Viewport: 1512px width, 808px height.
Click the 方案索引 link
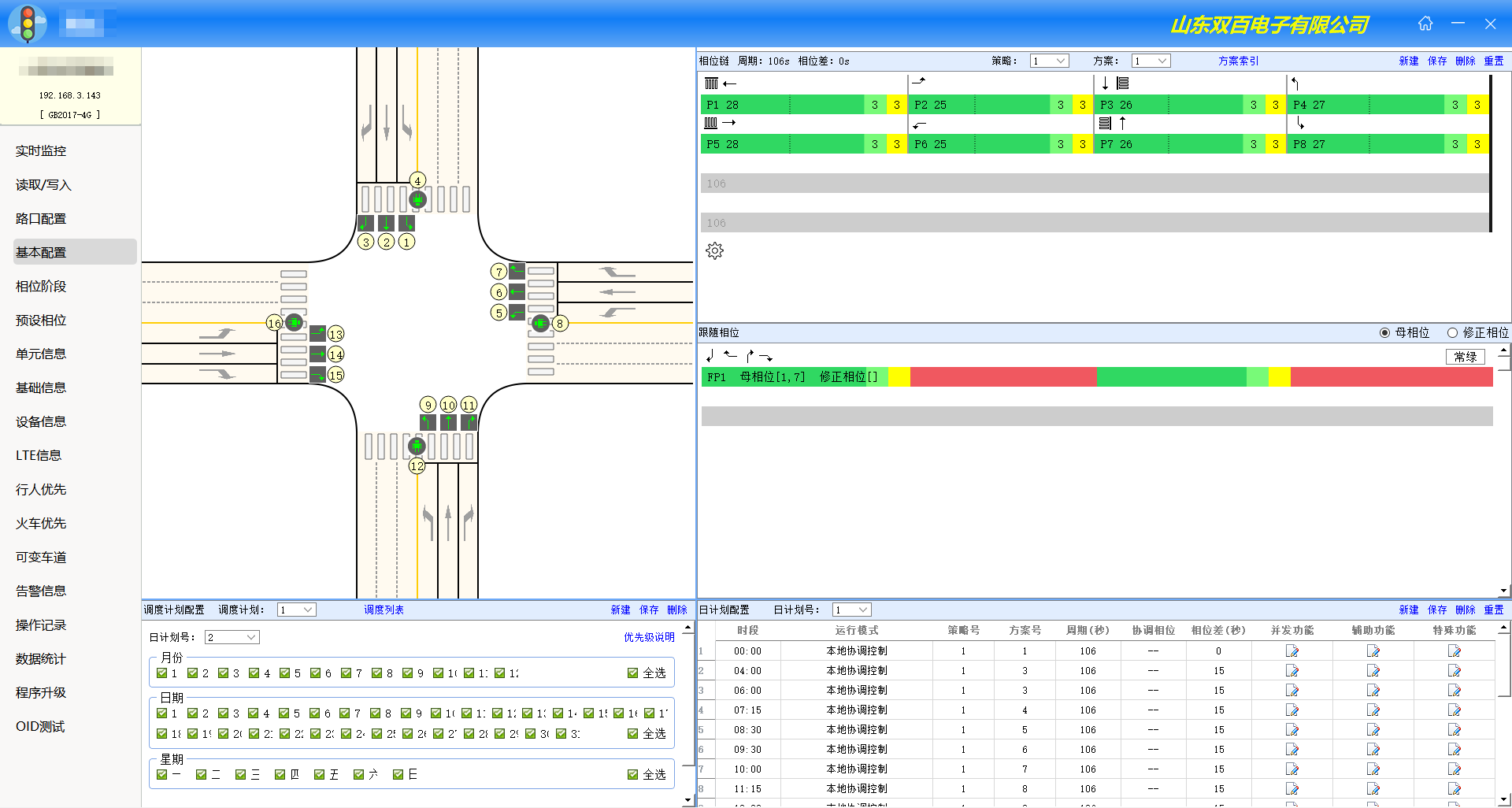[1238, 61]
